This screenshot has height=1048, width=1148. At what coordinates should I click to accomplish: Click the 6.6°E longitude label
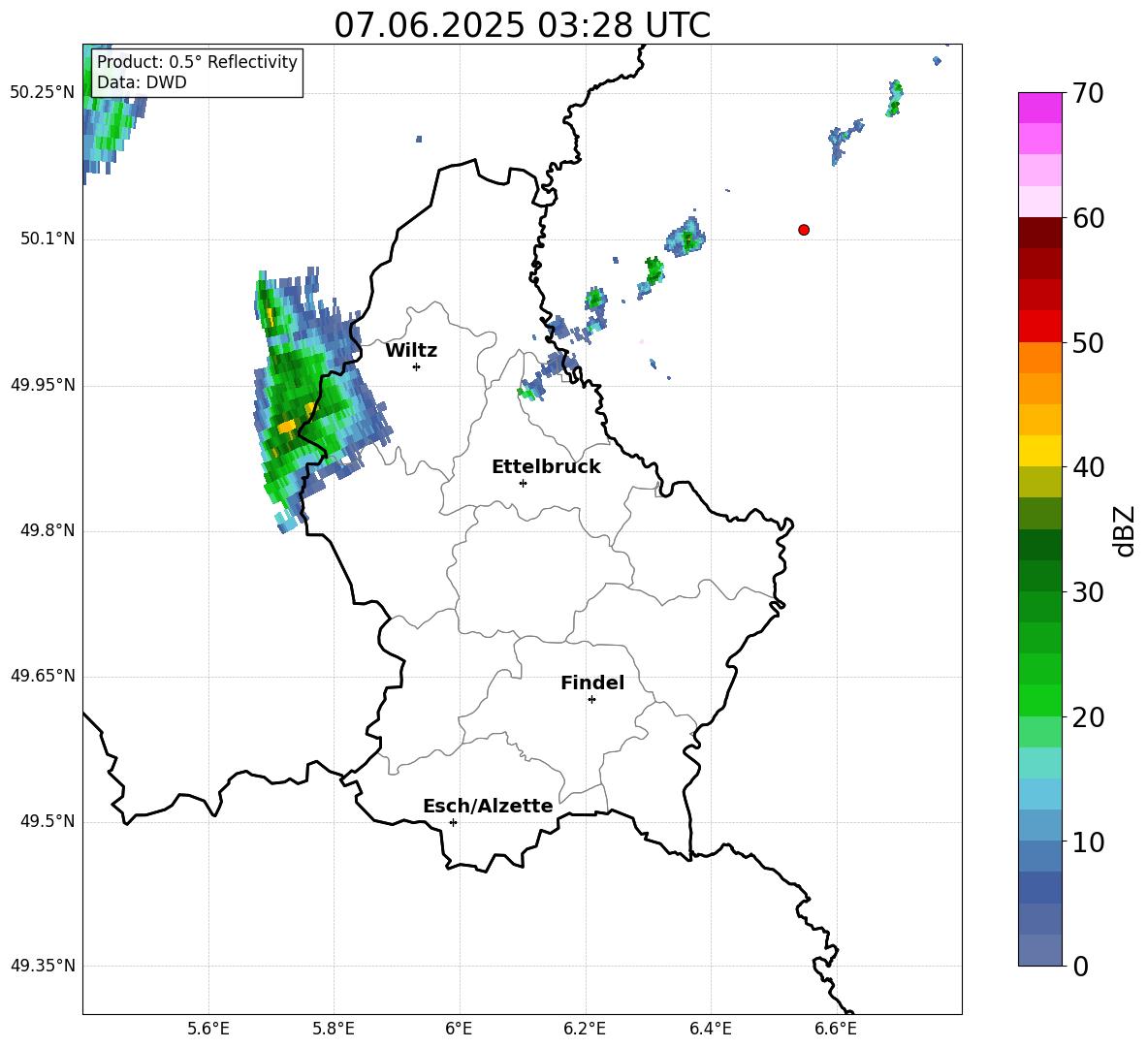coord(836,1029)
